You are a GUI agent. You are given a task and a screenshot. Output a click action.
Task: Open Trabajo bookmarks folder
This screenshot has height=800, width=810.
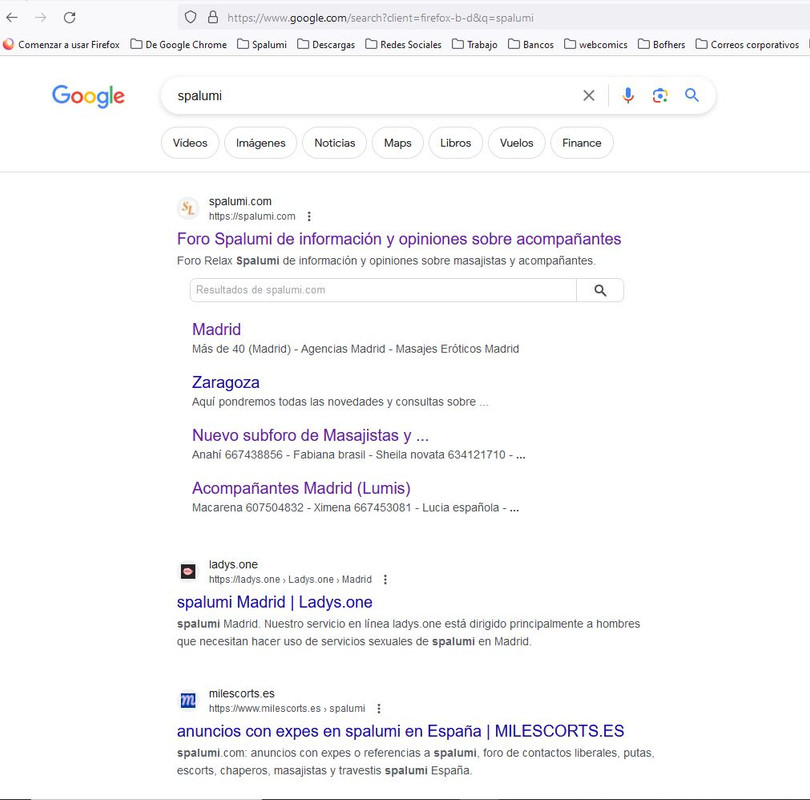click(x=475, y=44)
